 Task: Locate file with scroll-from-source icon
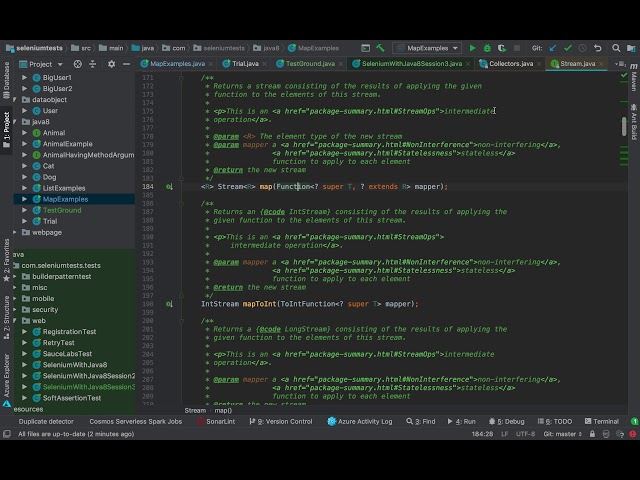point(78,64)
